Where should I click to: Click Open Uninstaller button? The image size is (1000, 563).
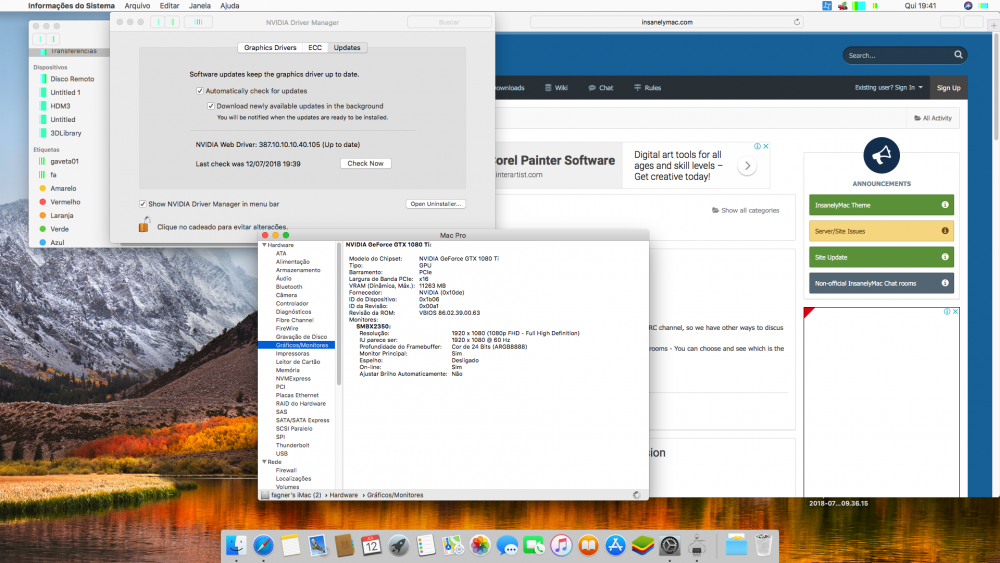click(436, 204)
